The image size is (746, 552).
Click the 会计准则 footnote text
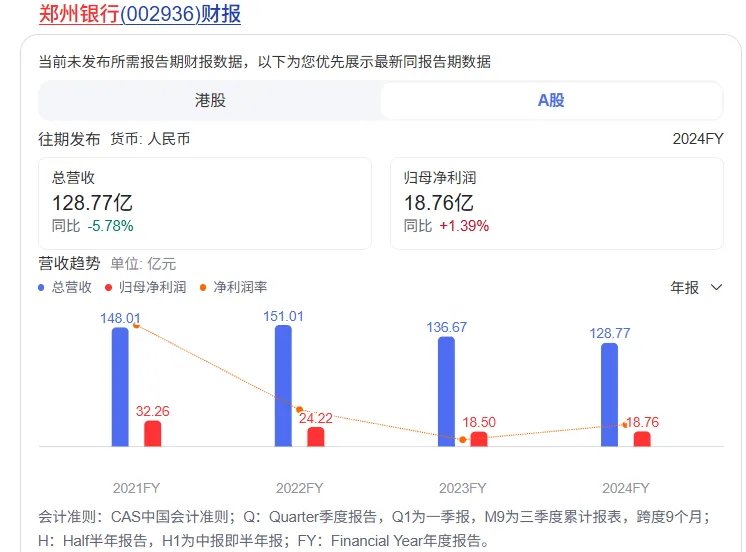coord(374,529)
